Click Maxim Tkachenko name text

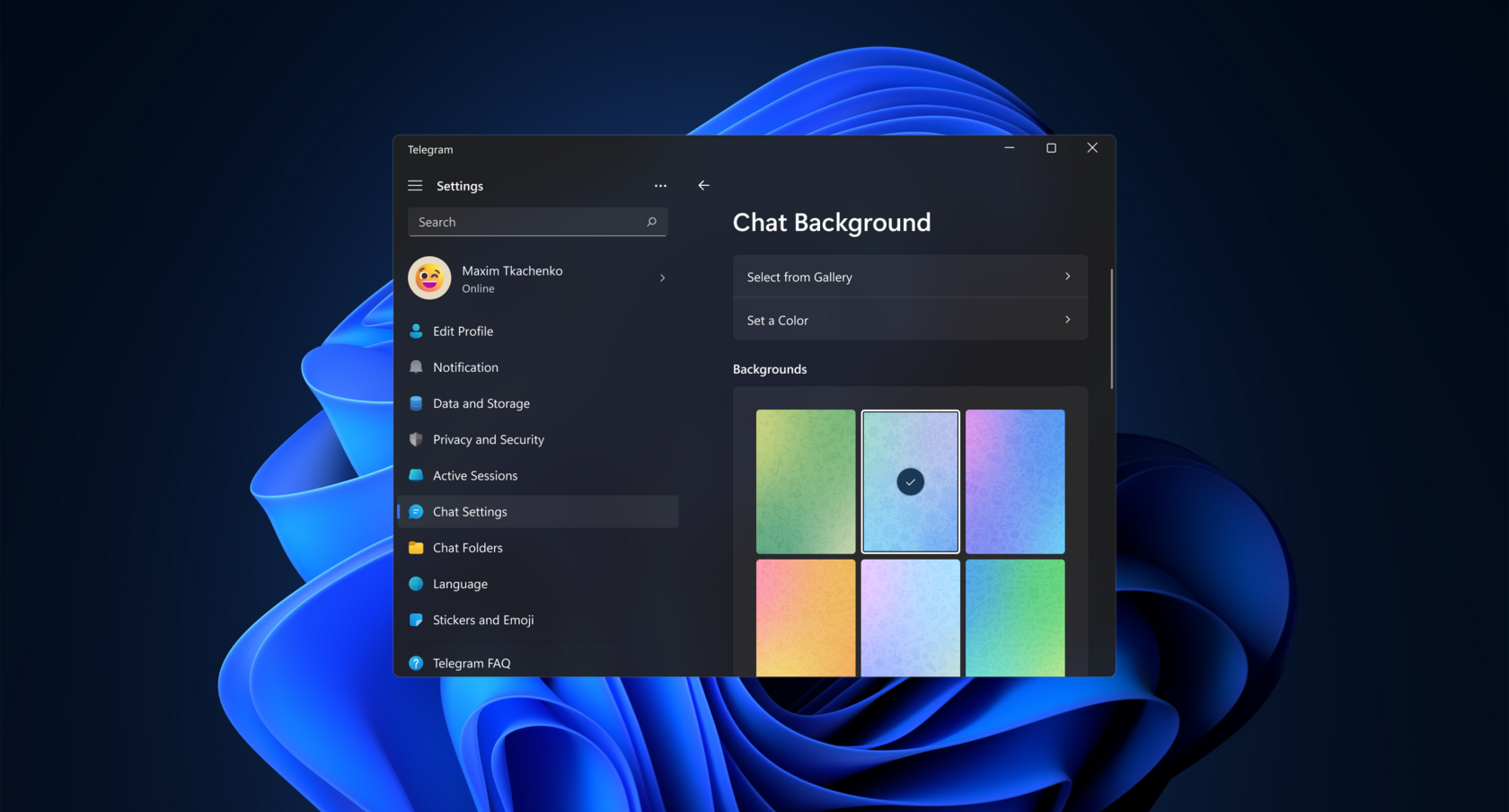click(x=512, y=270)
